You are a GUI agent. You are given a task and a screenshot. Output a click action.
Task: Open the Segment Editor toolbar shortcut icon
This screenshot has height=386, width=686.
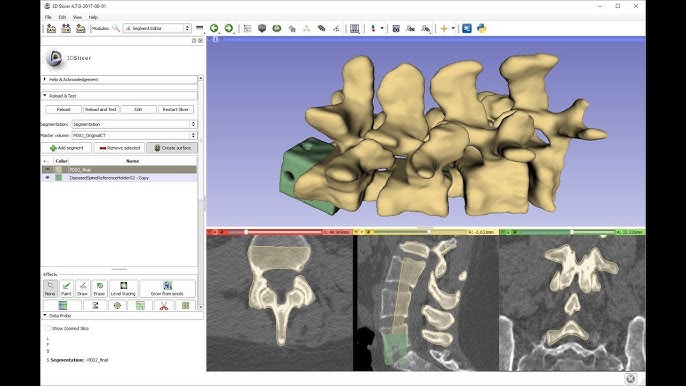336,28
